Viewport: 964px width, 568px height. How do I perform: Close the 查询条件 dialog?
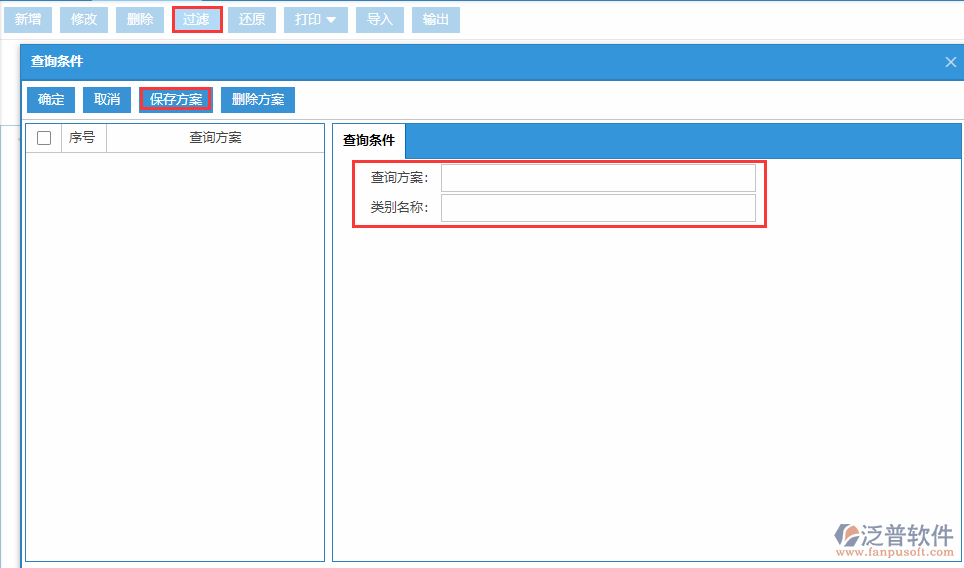click(x=950, y=62)
